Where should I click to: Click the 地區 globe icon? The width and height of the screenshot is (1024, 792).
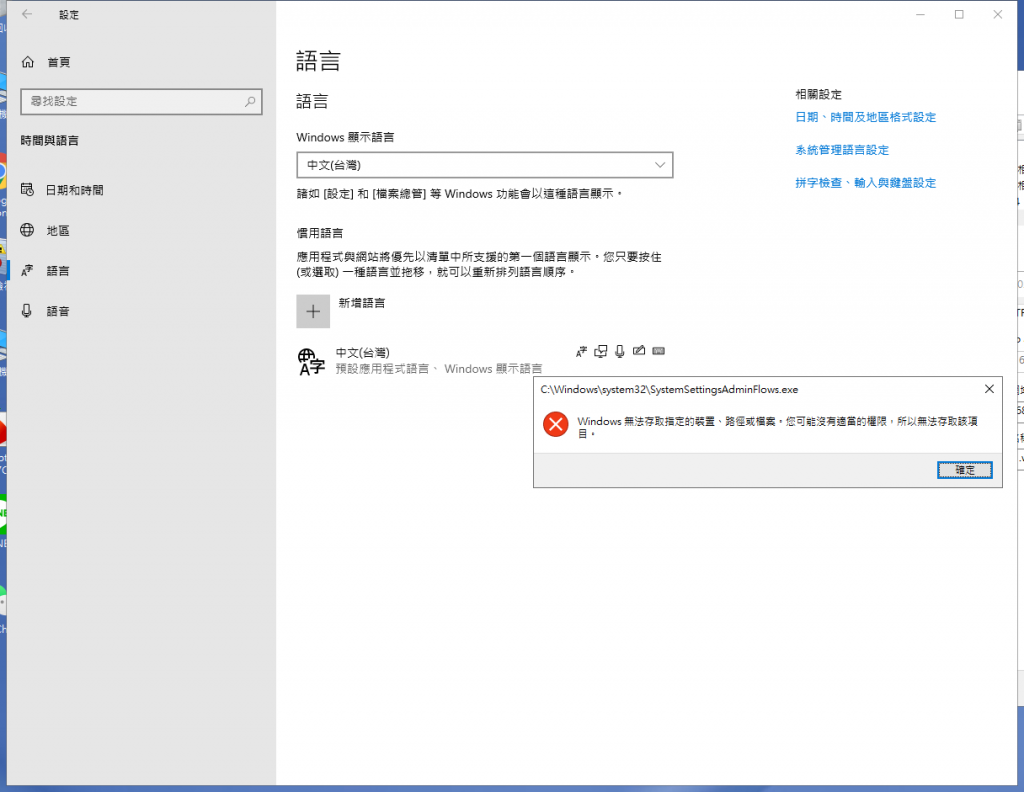(x=27, y=230)
